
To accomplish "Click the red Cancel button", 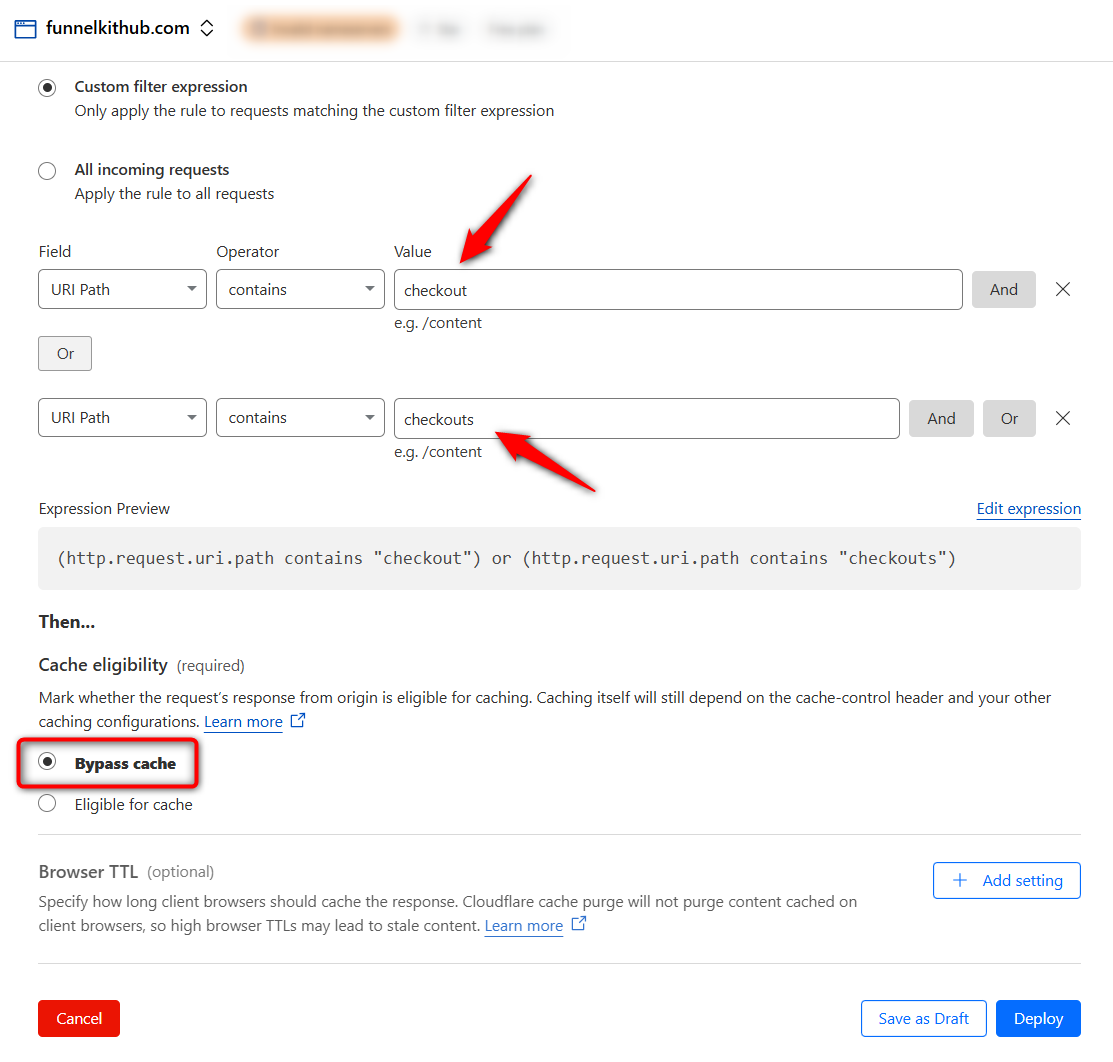I will click(79, 1018).
